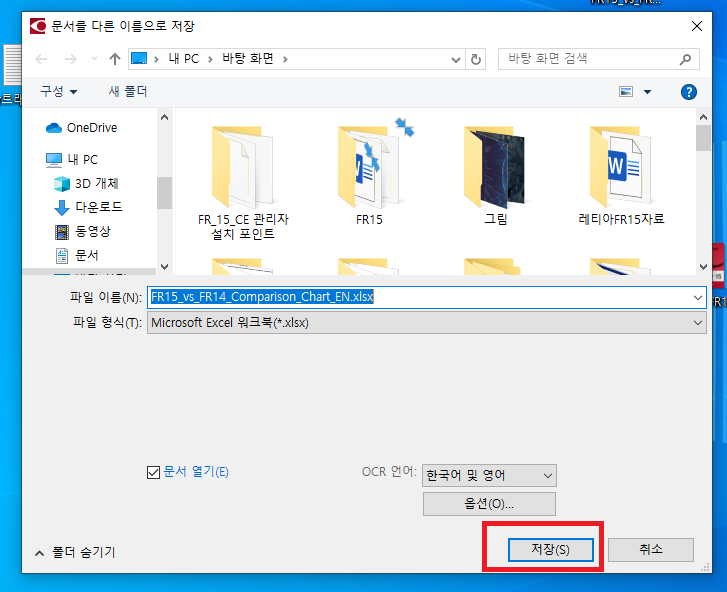
Task: Expand the chevron after 바탕 화면 in path
Action: (x=285, y=59)
